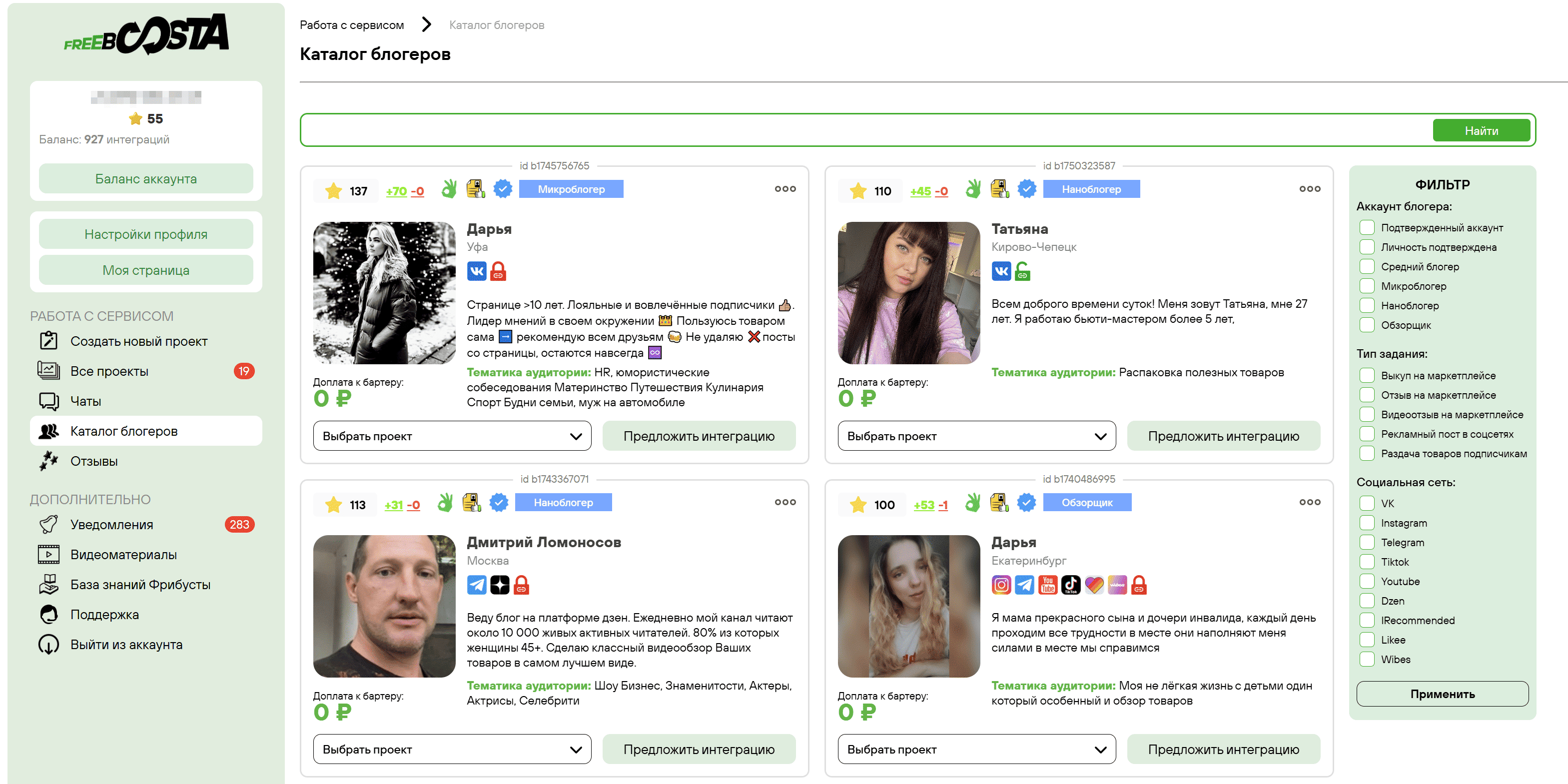This screenshot has height=784, width=1568.
Task: Click red lock icon on Дарья Уфа card
Action: tap(498, 271)
